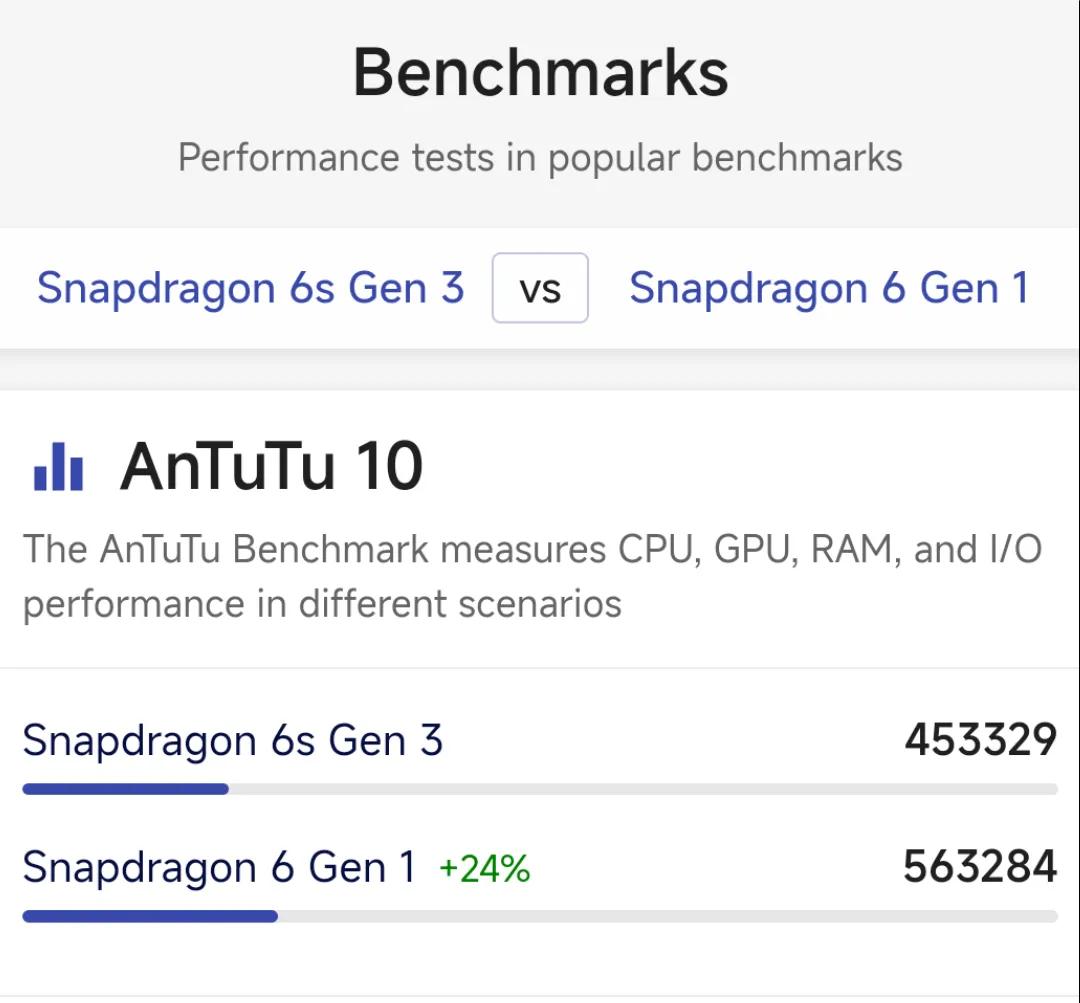Select the AnTuTu 10 section title
Image resolution: width=1080 pixels, height=1003 pixels.
(272, 467)
